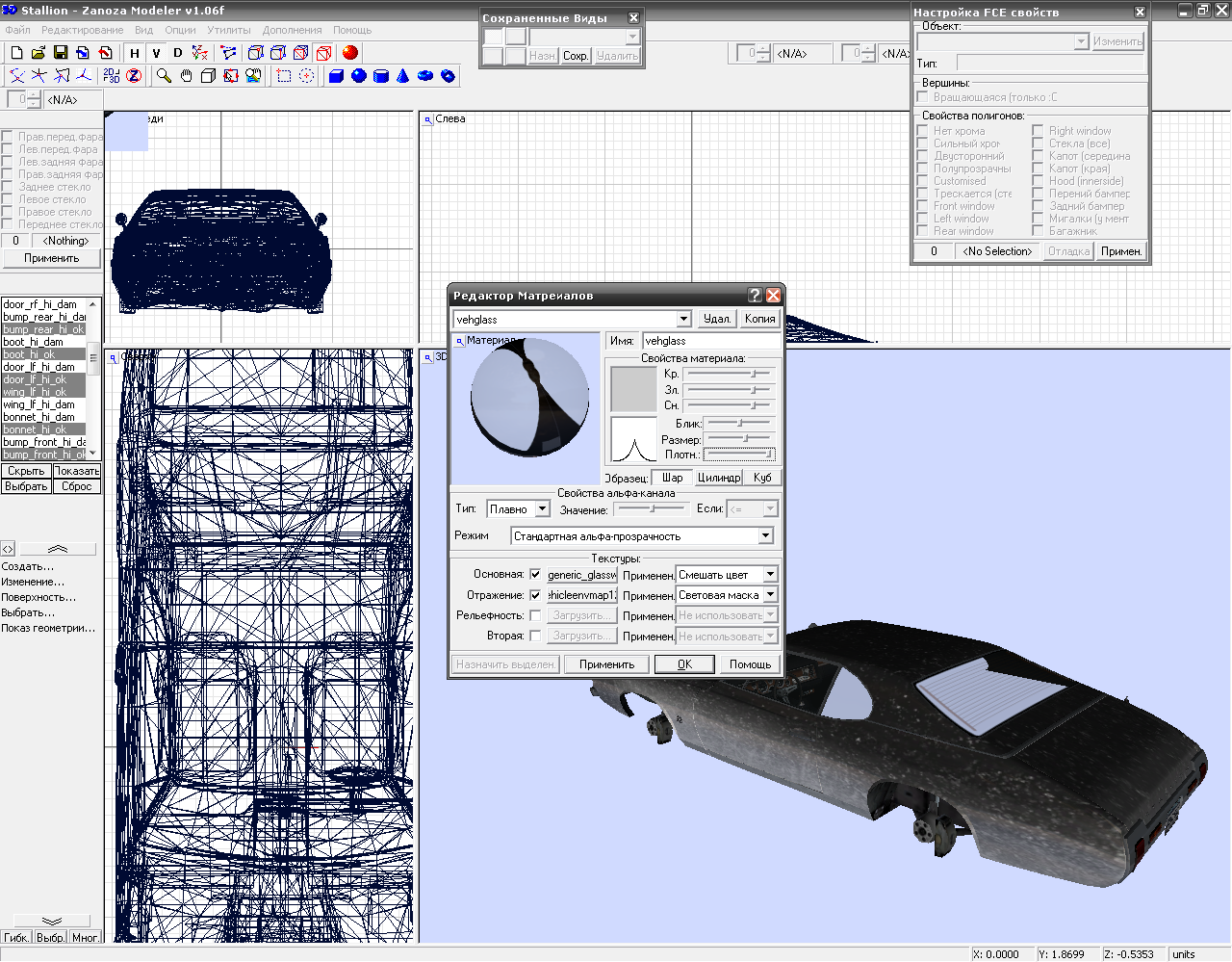The width and height of the screenshot is (1232, 962).
Task: Adjust the Блик slider
Action: (739, 423)
